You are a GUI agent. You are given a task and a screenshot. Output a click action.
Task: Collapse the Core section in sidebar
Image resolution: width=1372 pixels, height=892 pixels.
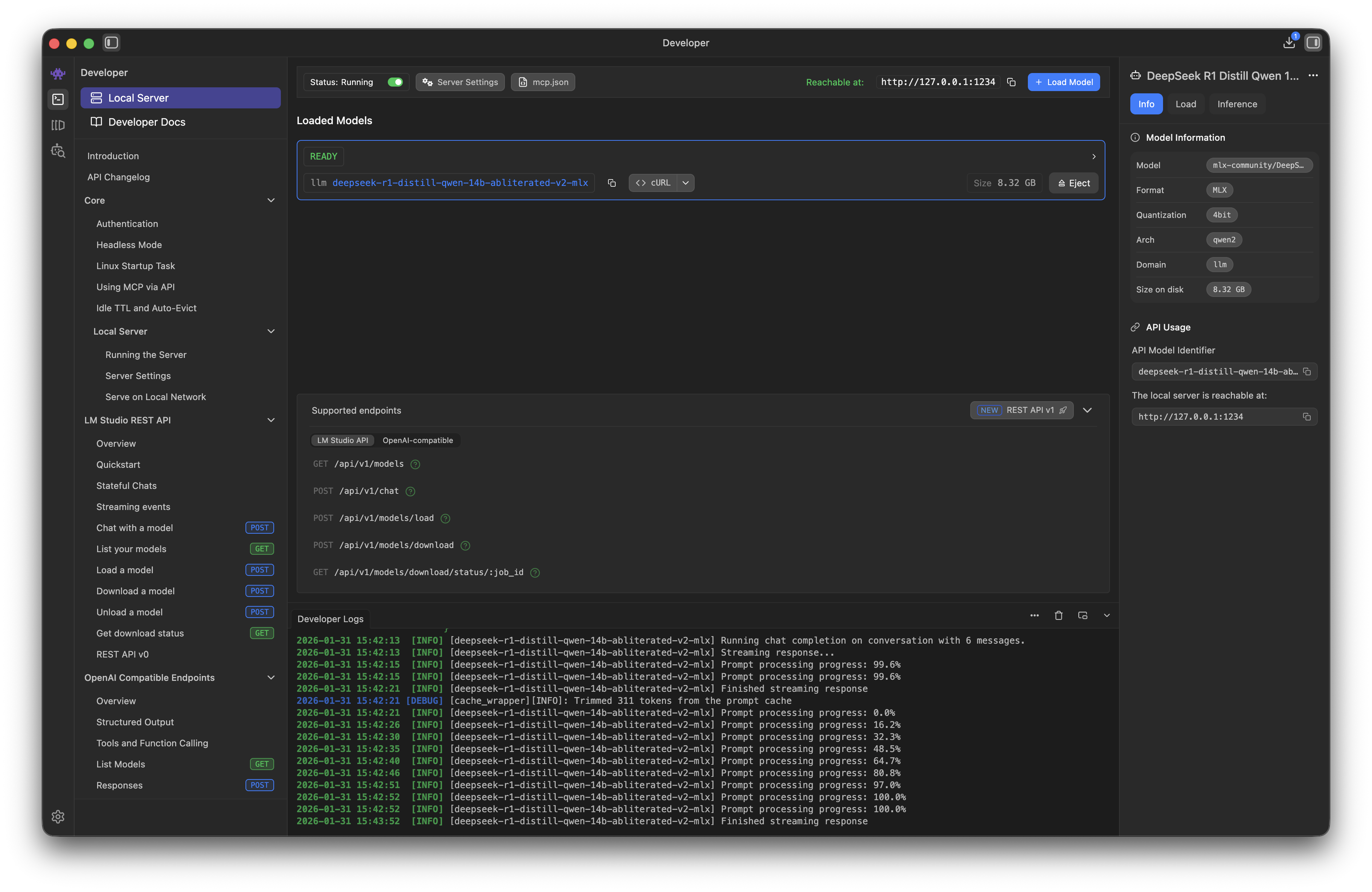pyautogui.click(x=271, y=200)
